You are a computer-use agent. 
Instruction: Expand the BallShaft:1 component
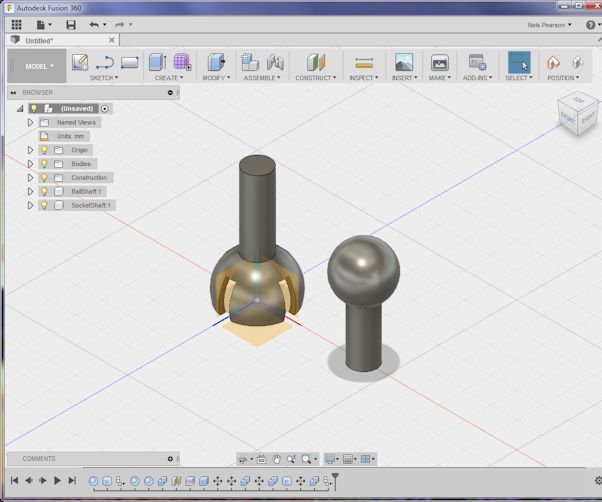tap(30, 192)
